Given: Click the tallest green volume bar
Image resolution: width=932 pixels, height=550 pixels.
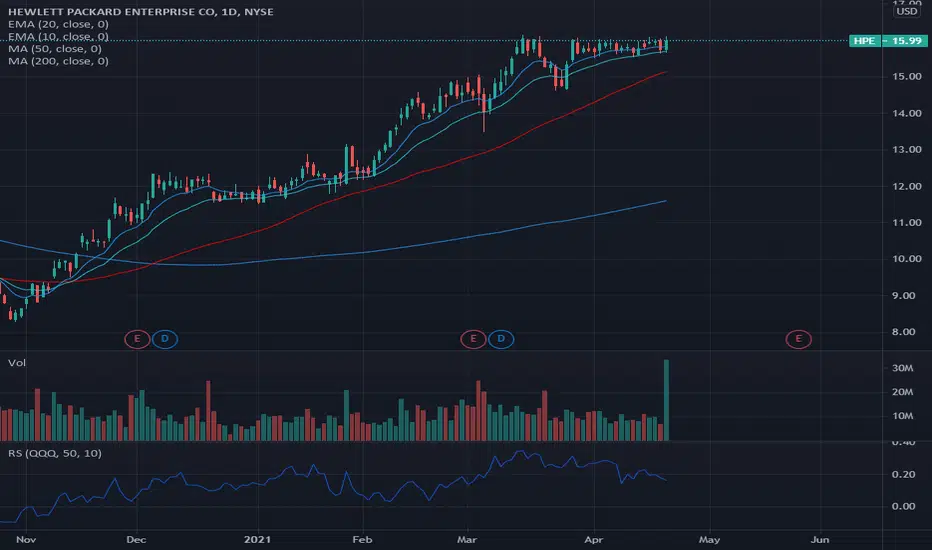Looking at the screenshot, I should click(666, 400).
